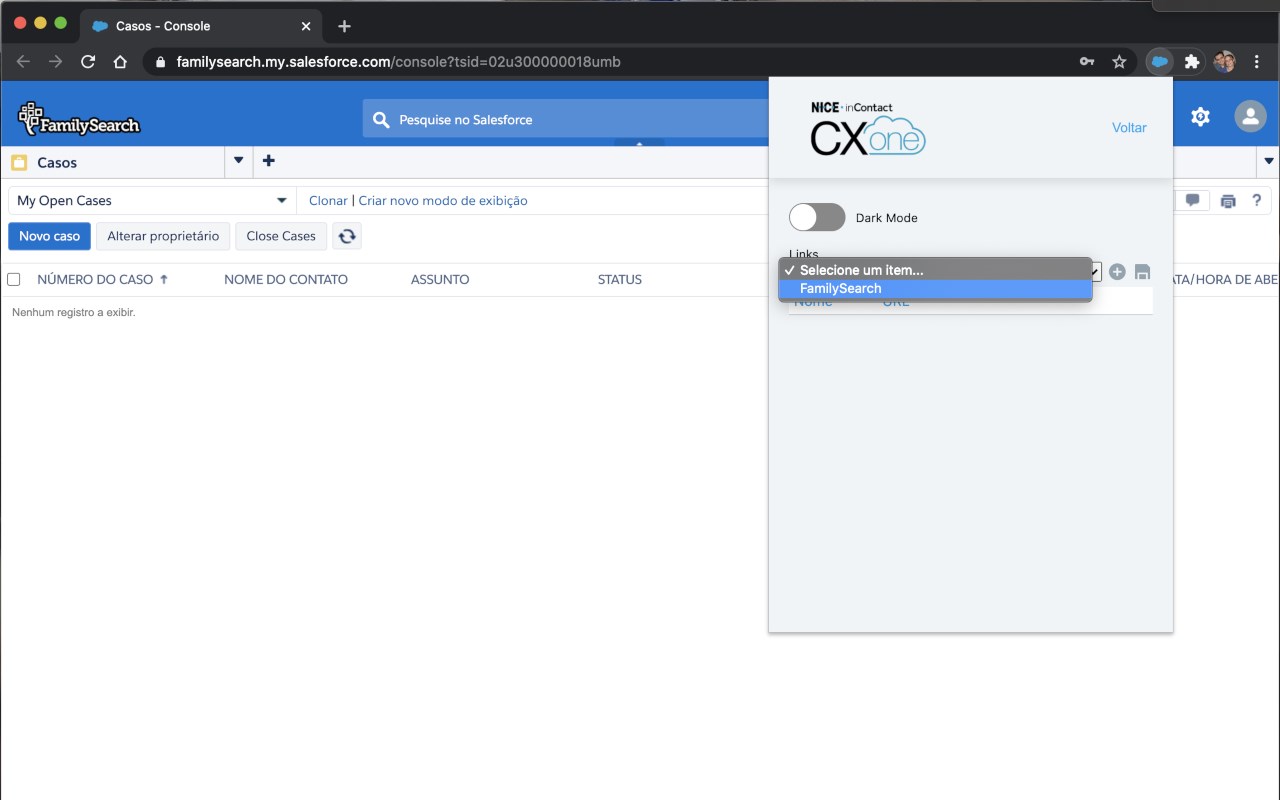Open the tab bar dropdown arrow at right
The width and height of the screenshot is (1280, 800).
point(1270,161)
